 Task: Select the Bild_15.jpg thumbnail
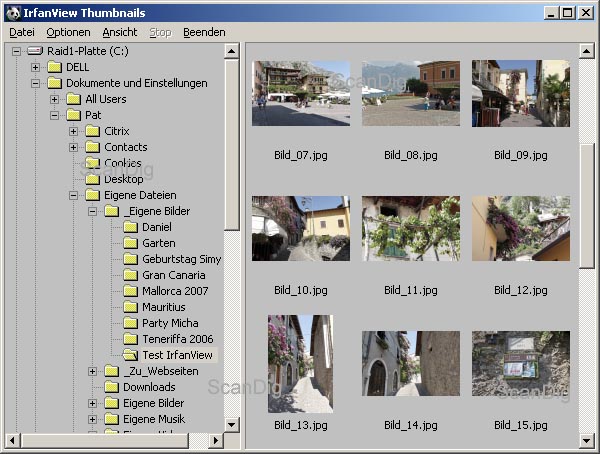tap(521, 364)
